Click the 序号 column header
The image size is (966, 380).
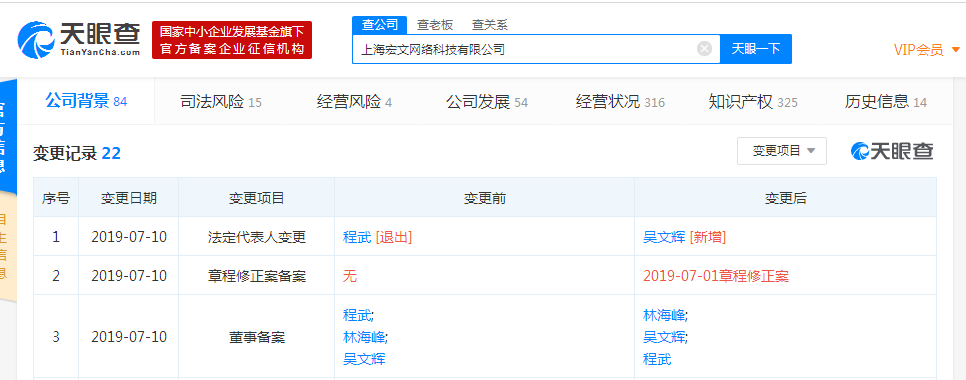56,198
